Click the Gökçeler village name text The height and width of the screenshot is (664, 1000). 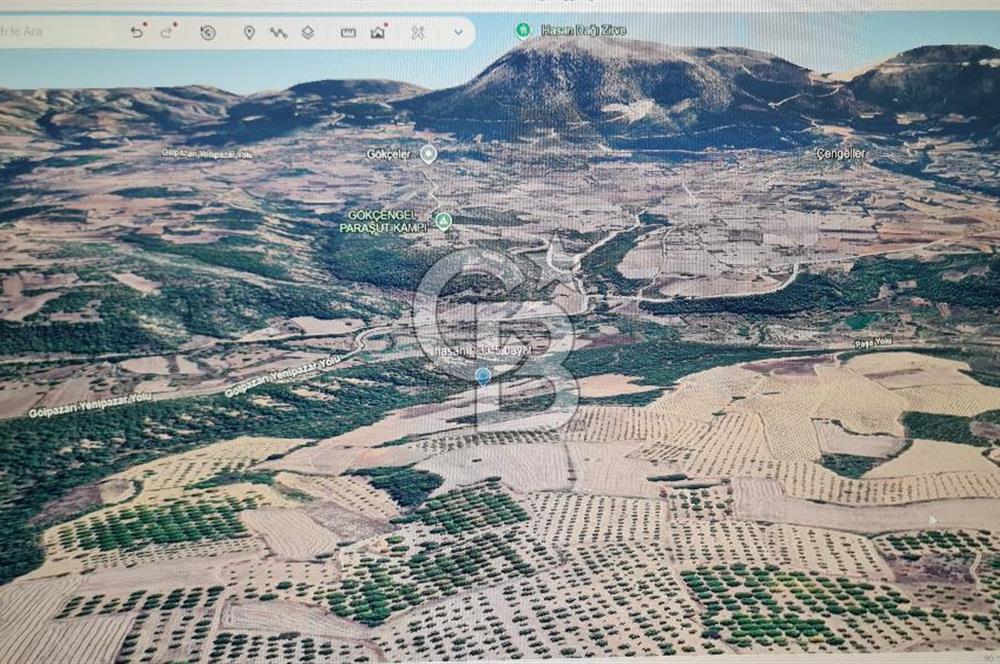389,154
